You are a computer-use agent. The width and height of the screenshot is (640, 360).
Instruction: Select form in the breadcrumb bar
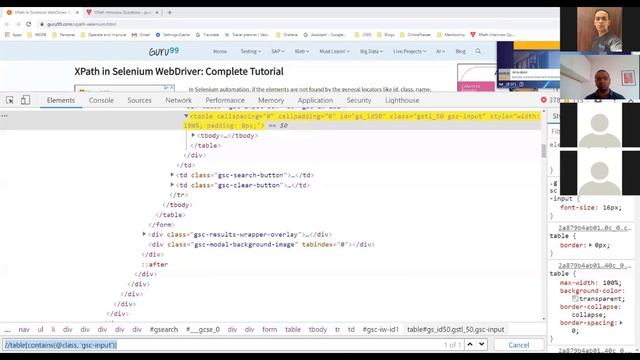[269, 329]
